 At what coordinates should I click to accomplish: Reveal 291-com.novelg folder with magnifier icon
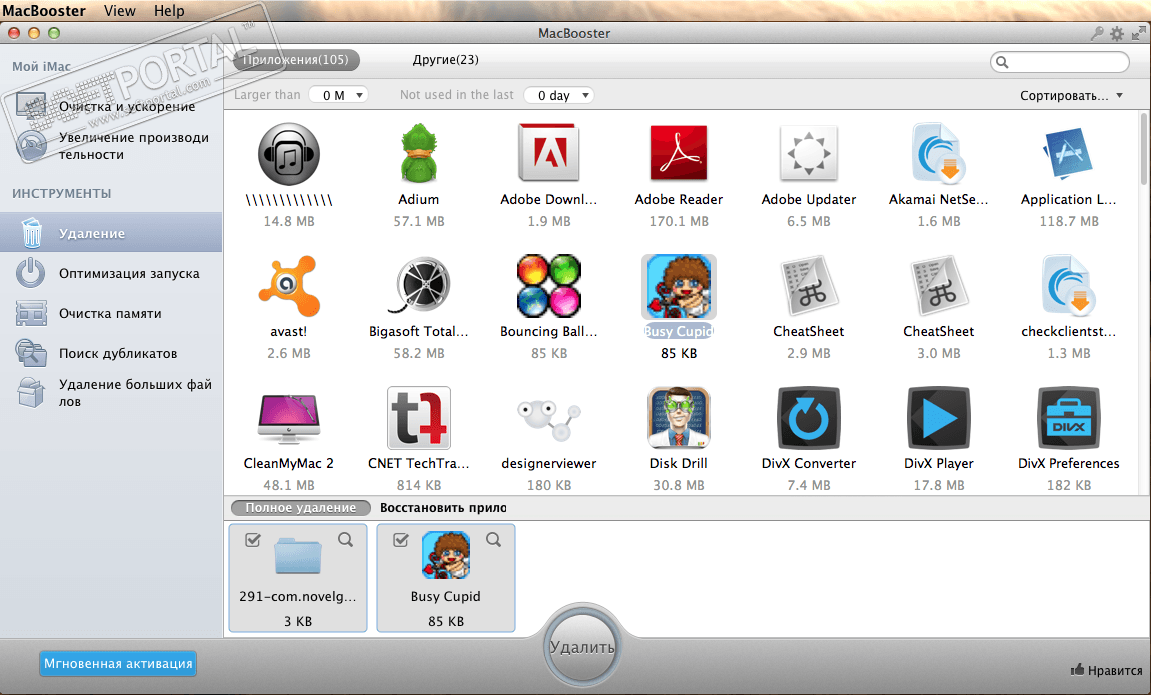coord(345,540)
